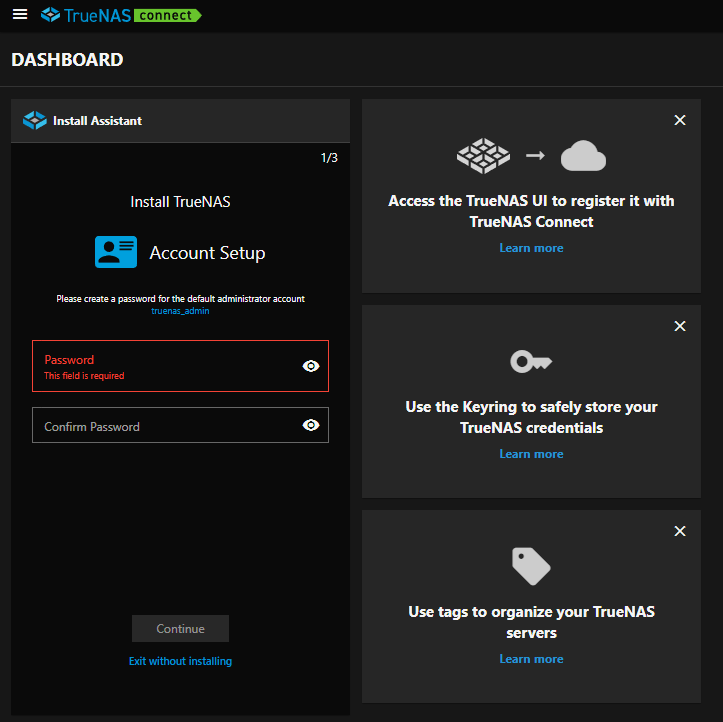Click the TrueNAS connect logo

(x=121, y=15)
